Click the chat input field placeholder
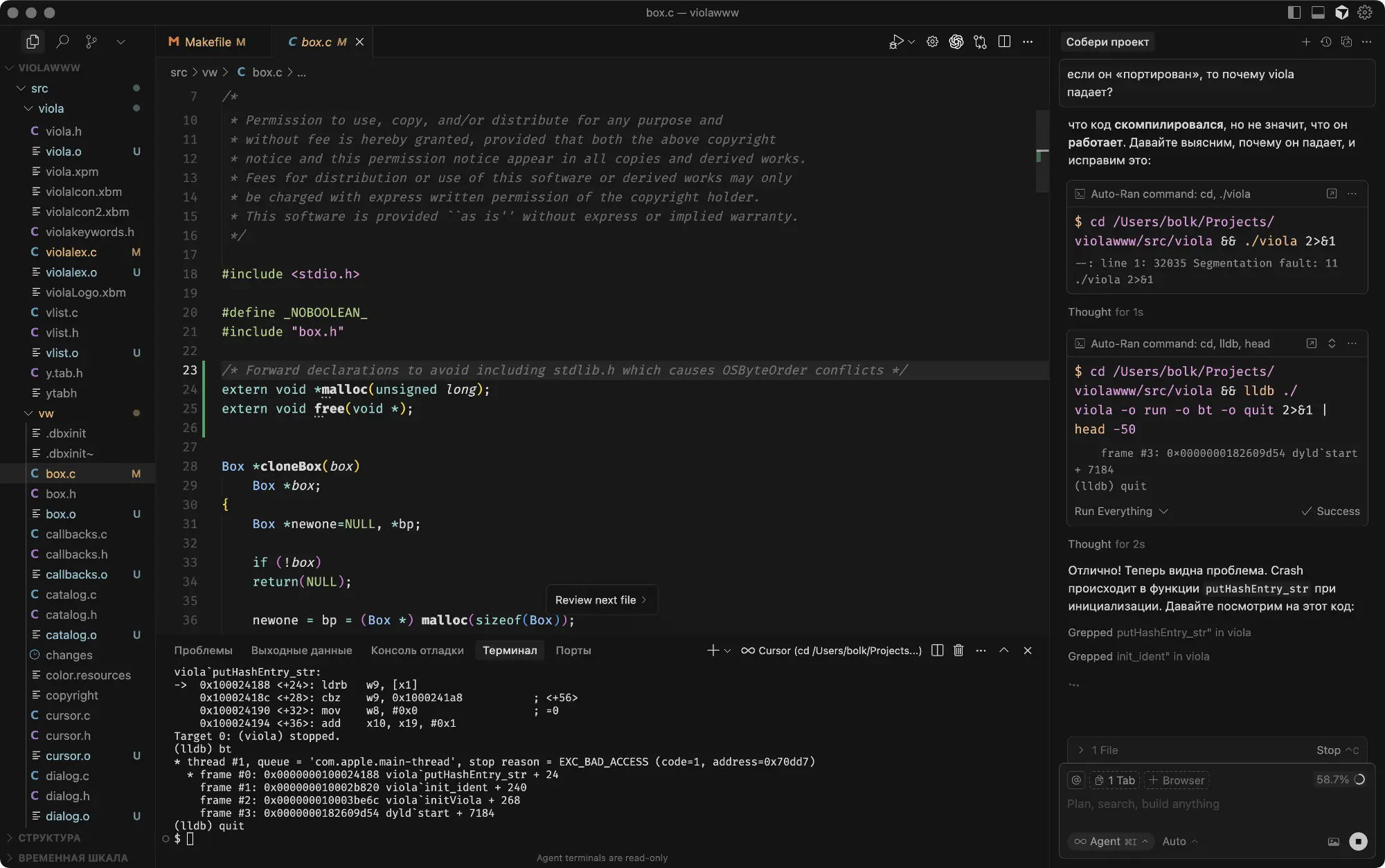This screenshot has width=1385, height=868. [1143, 804]
